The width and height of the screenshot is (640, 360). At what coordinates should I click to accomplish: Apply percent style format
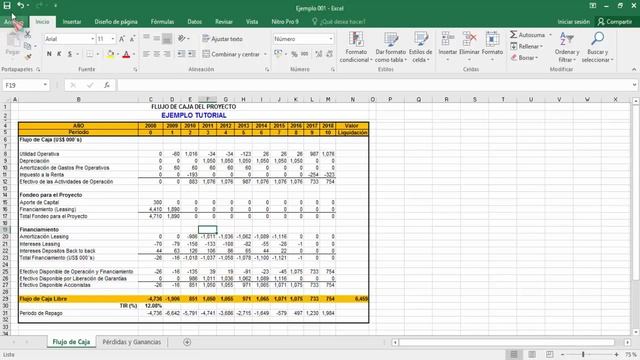click(294, 54)
